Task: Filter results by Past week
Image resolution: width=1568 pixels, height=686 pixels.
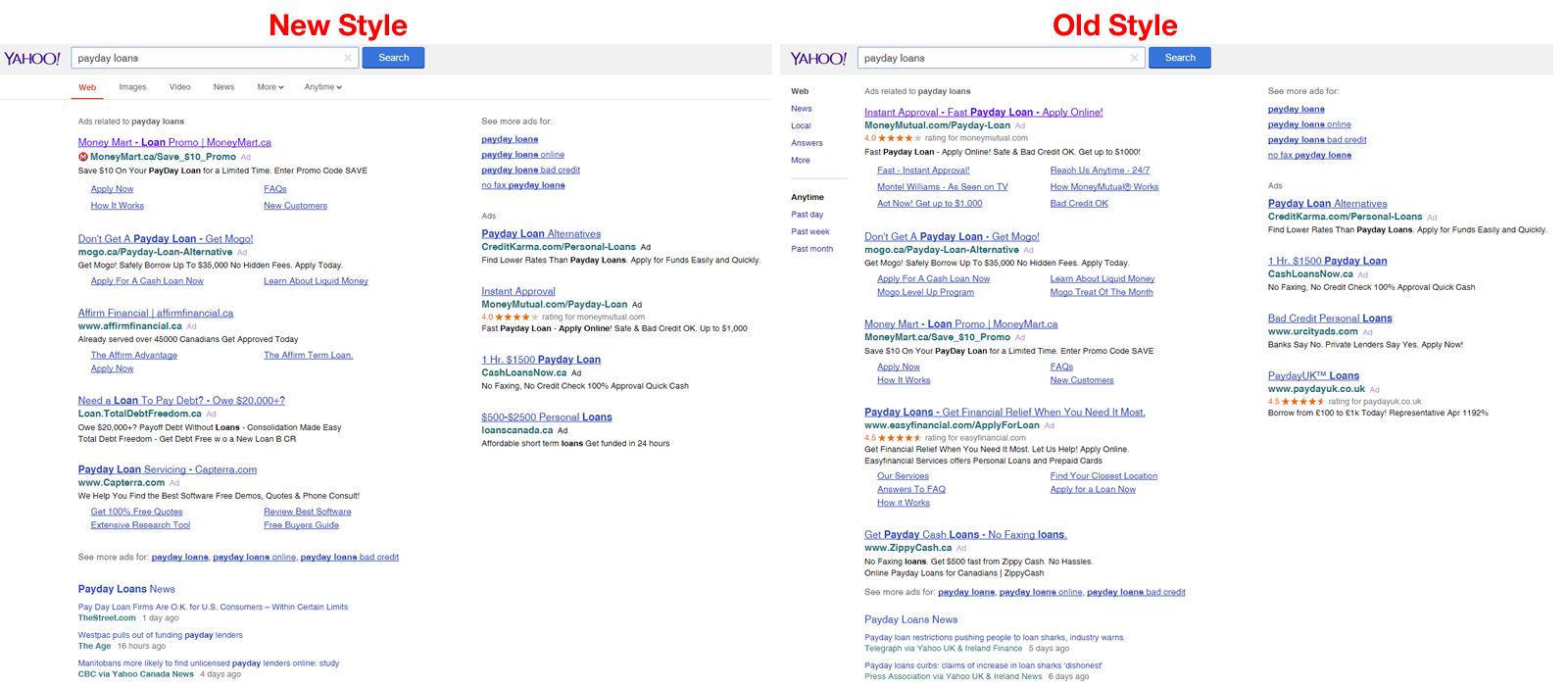Action: [809, 232]
